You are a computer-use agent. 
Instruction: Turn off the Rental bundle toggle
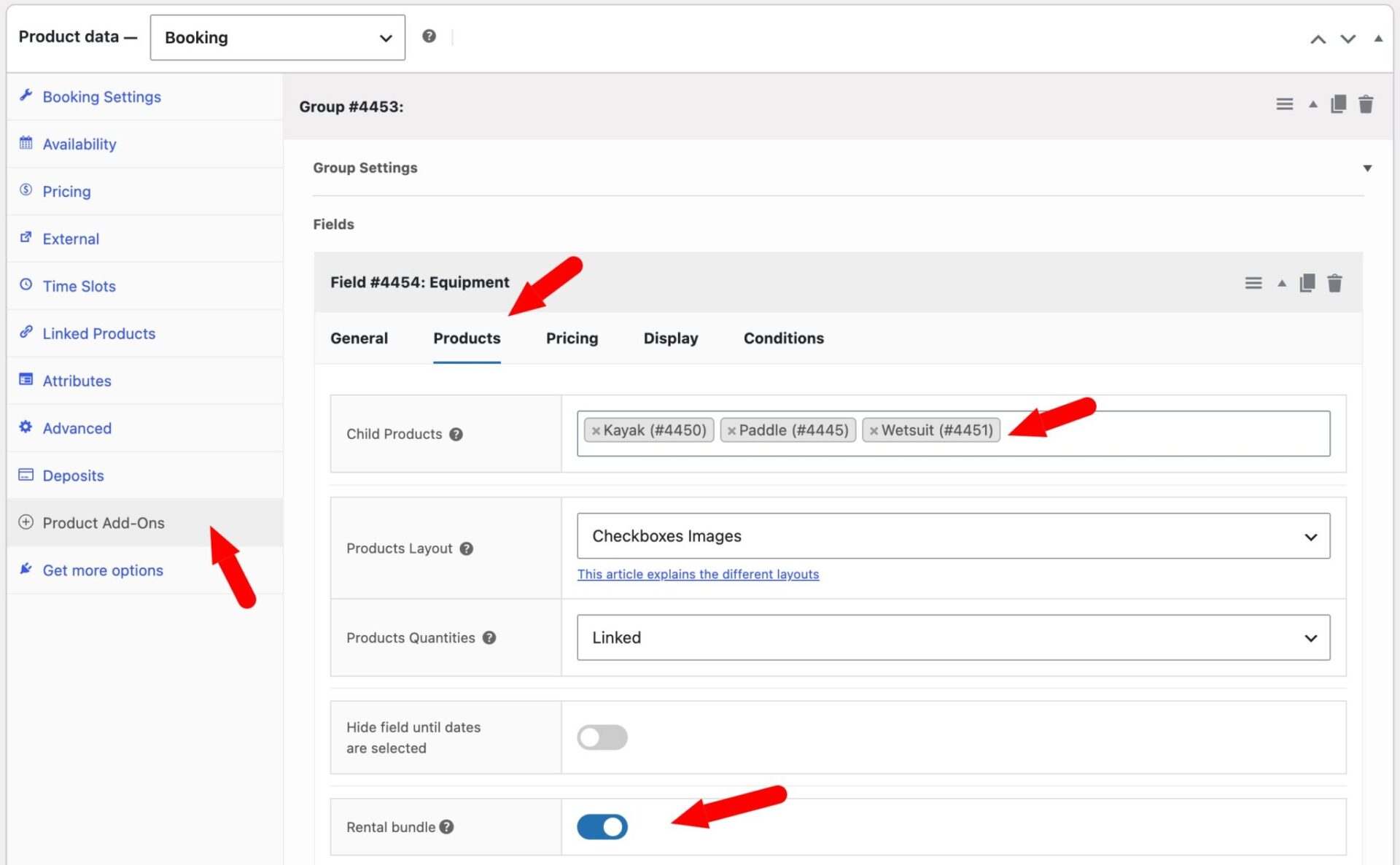tap(602, 827)
